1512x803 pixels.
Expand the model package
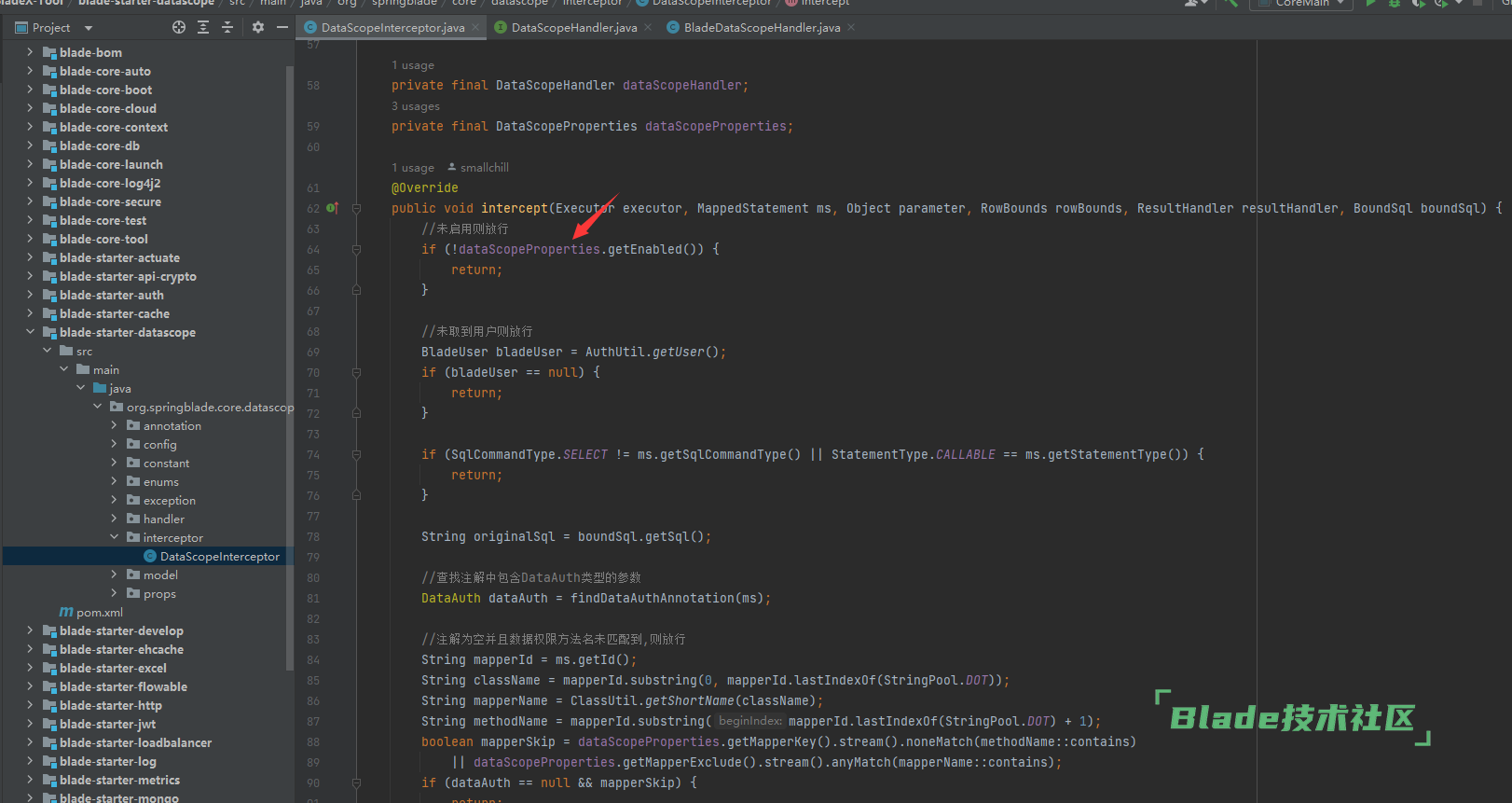click(x=114, y=575)
